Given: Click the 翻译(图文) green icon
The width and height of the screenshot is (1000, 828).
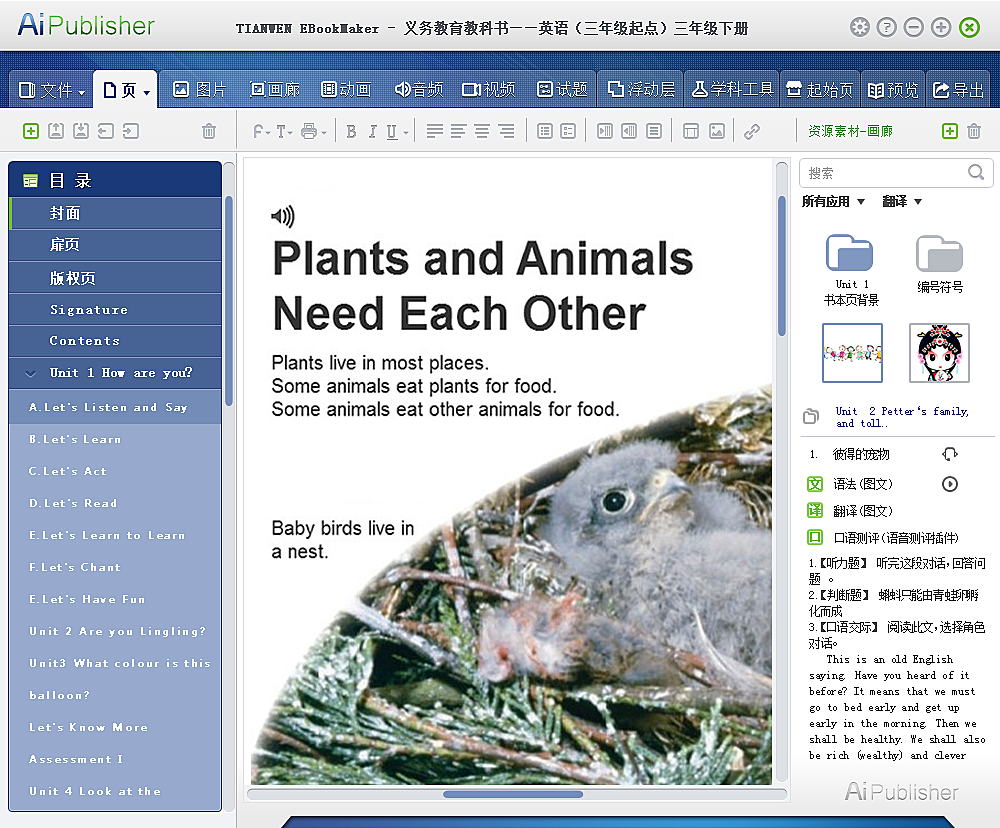Looking at the screenshot, I should (815, 510).
